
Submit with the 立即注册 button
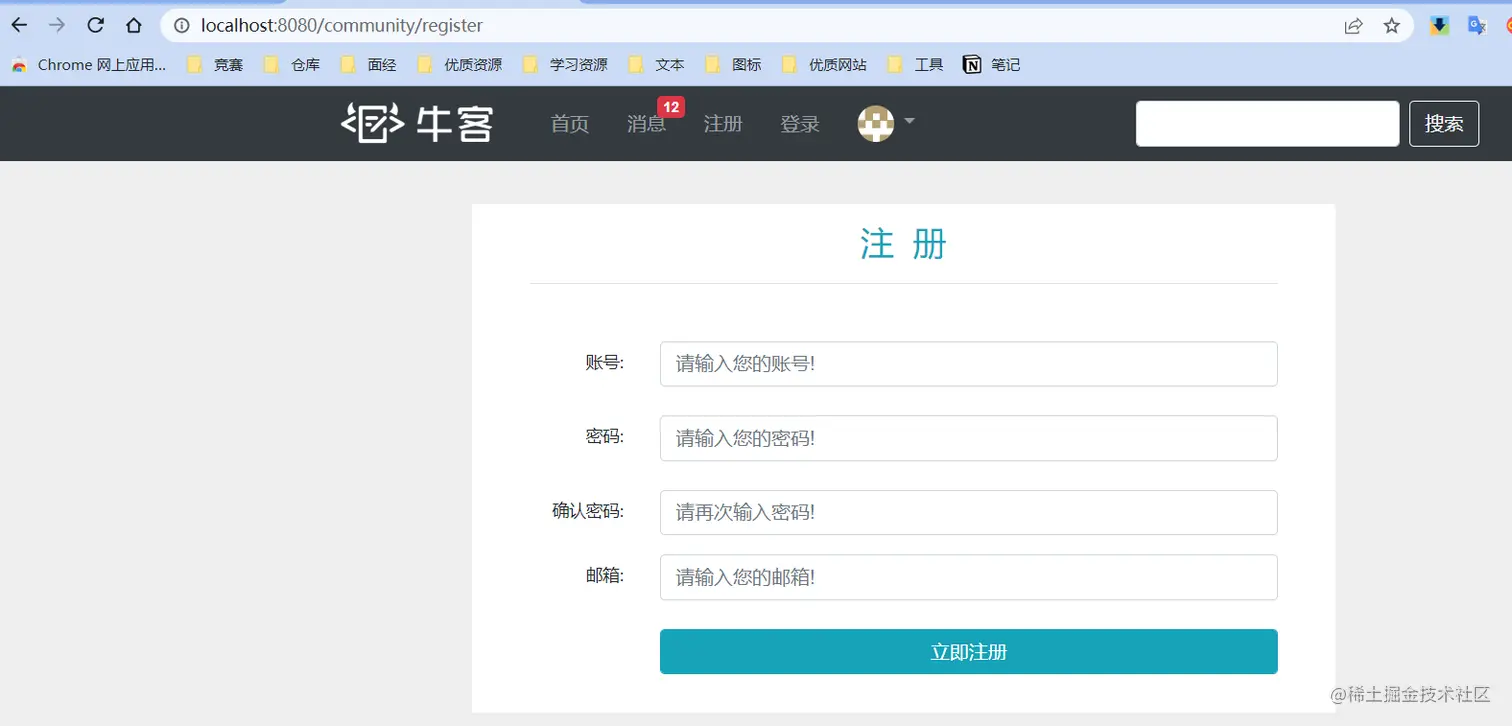click(968, 652)
